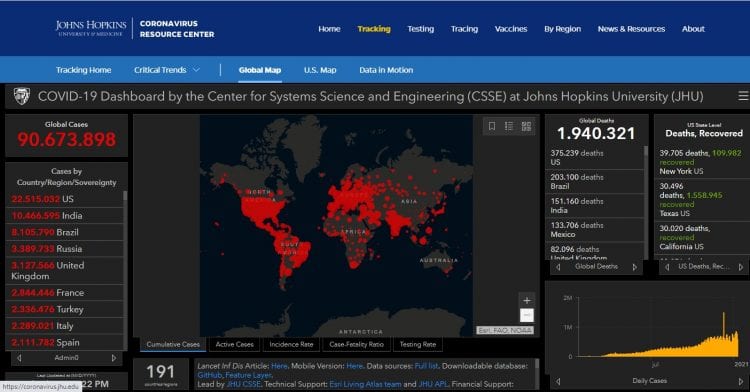This screenshot has width=750, height=392.
Task: Click the Esri, FAO, NOAA attribution
Action: point(505,330)
